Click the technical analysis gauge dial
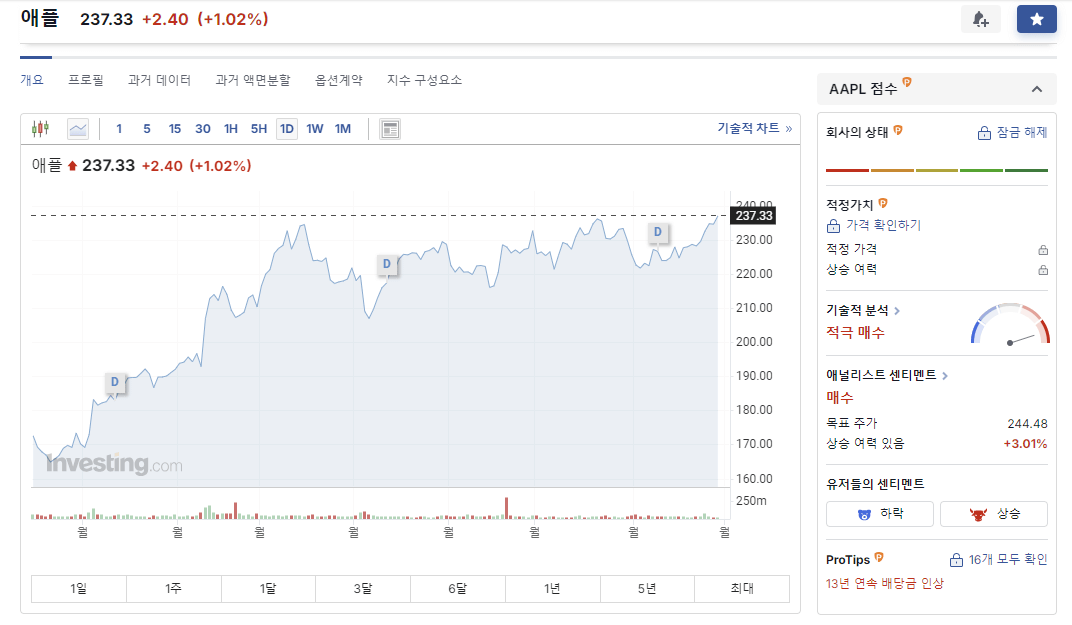This screenshot has width=1072, height=625. coord(1008,325)
